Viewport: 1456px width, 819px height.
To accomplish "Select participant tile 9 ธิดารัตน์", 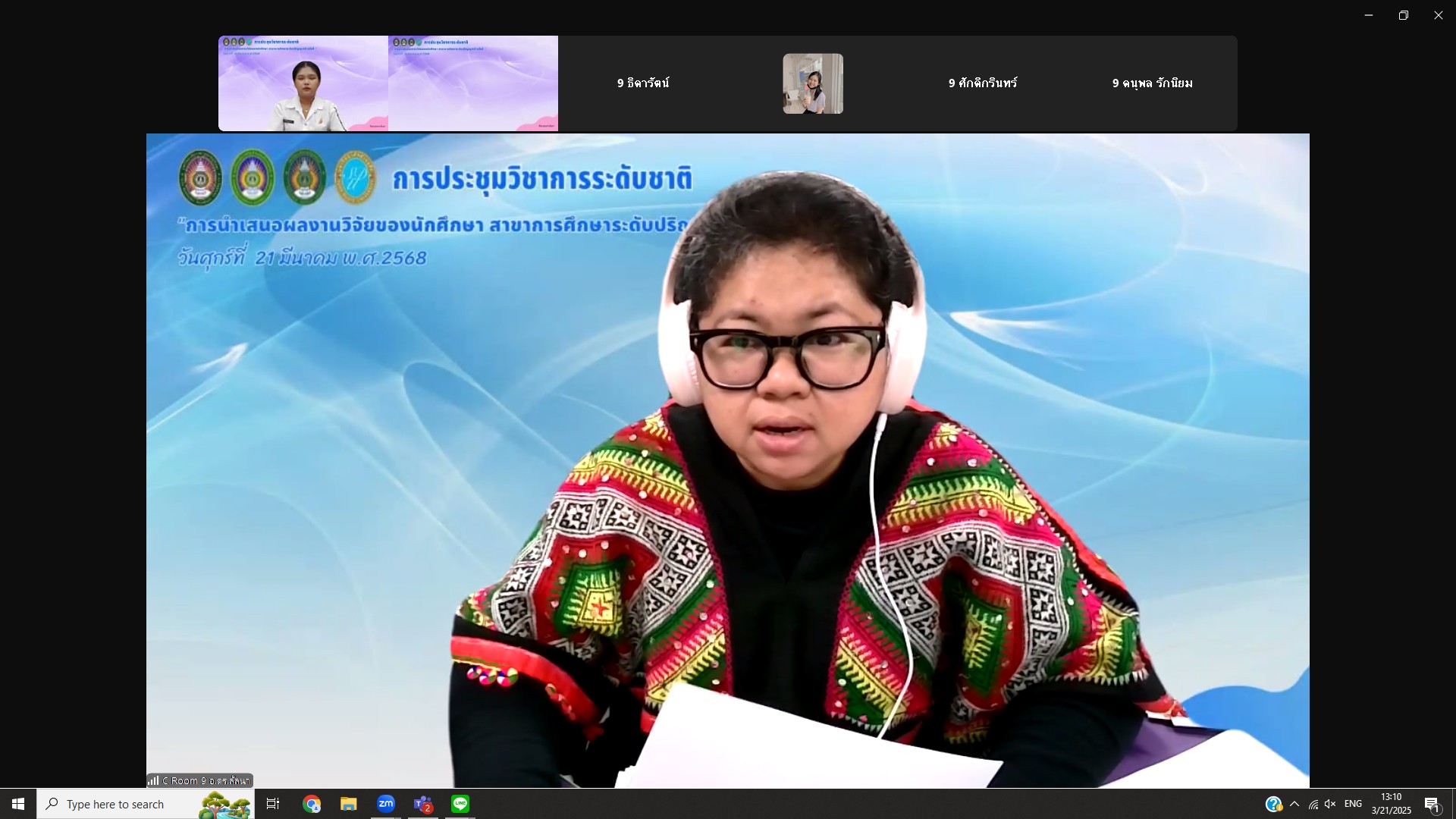I will coord(643,83).
